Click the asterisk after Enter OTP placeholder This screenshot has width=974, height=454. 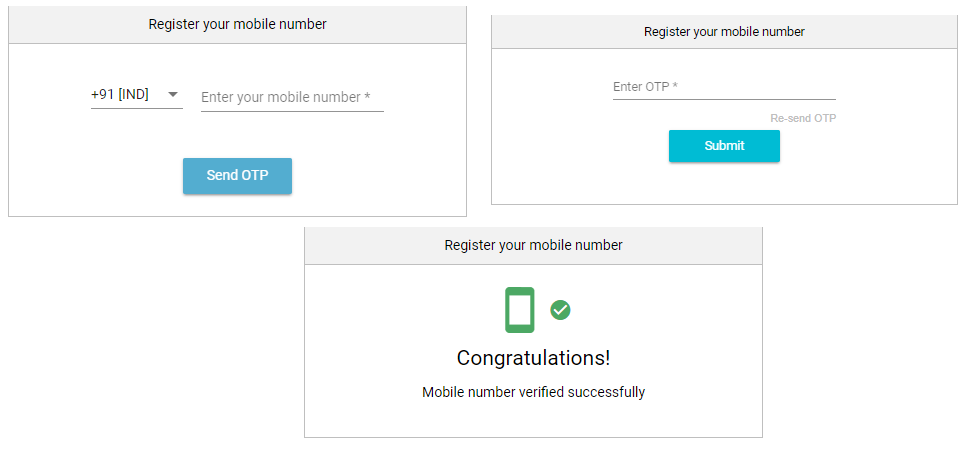675,85
